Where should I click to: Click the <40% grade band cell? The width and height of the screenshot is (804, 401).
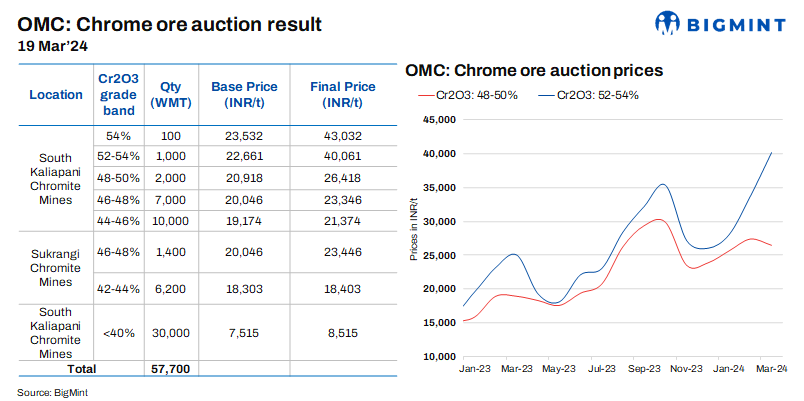[x=121, y=332]
